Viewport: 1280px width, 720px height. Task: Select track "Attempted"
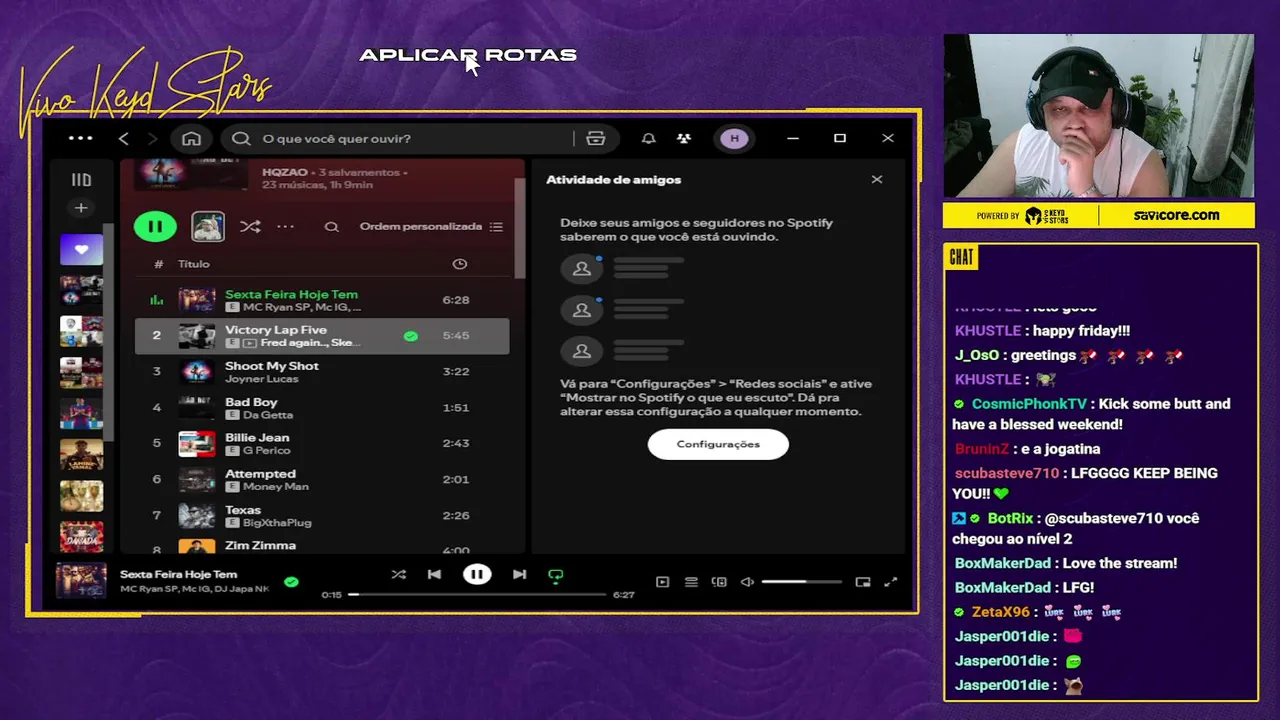322,480
